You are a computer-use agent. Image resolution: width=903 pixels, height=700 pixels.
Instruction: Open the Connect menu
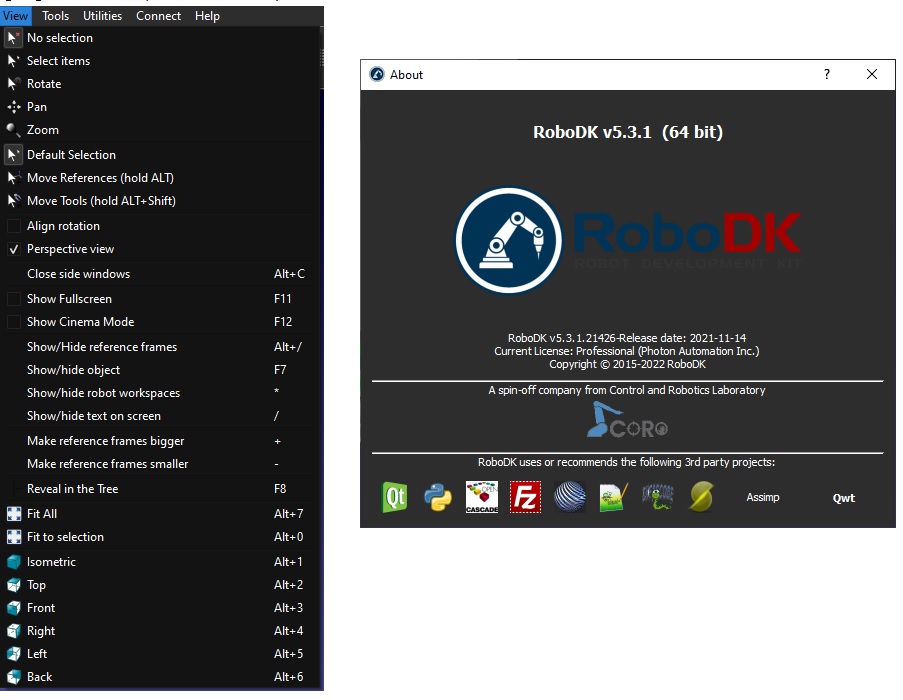pos(158,16)
